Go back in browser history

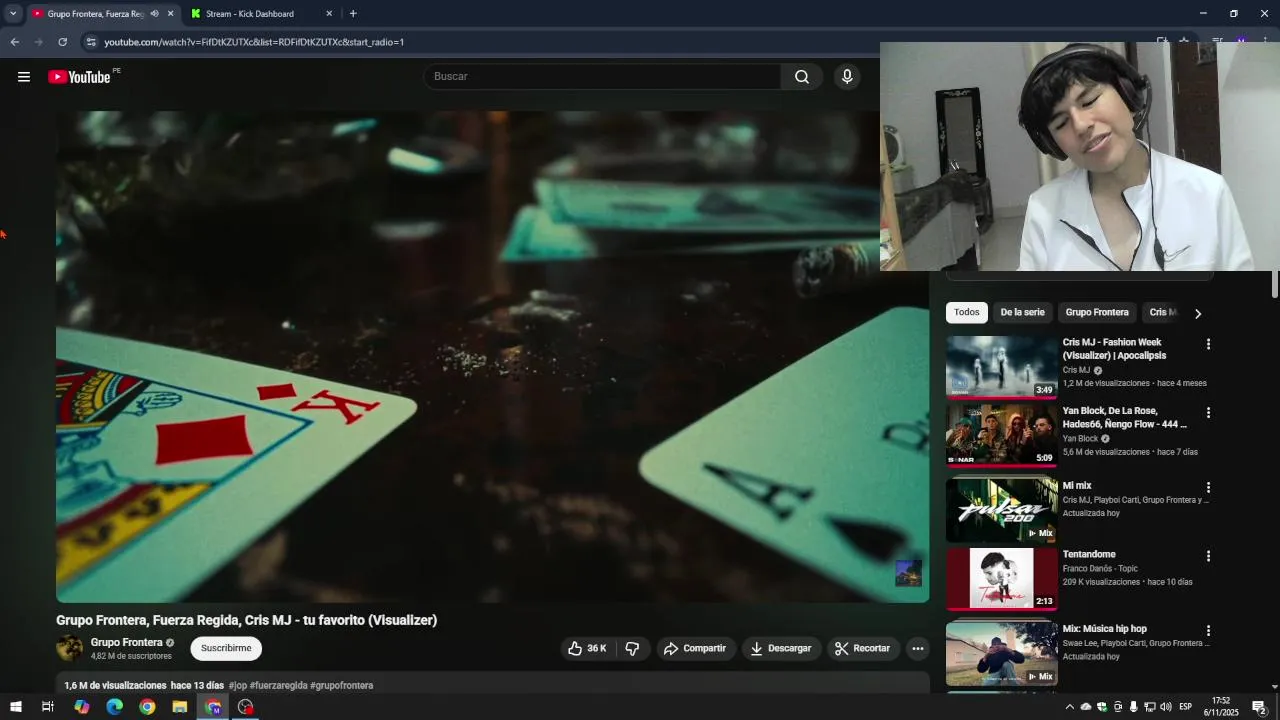pyautogui.click(x=14, y=42)
